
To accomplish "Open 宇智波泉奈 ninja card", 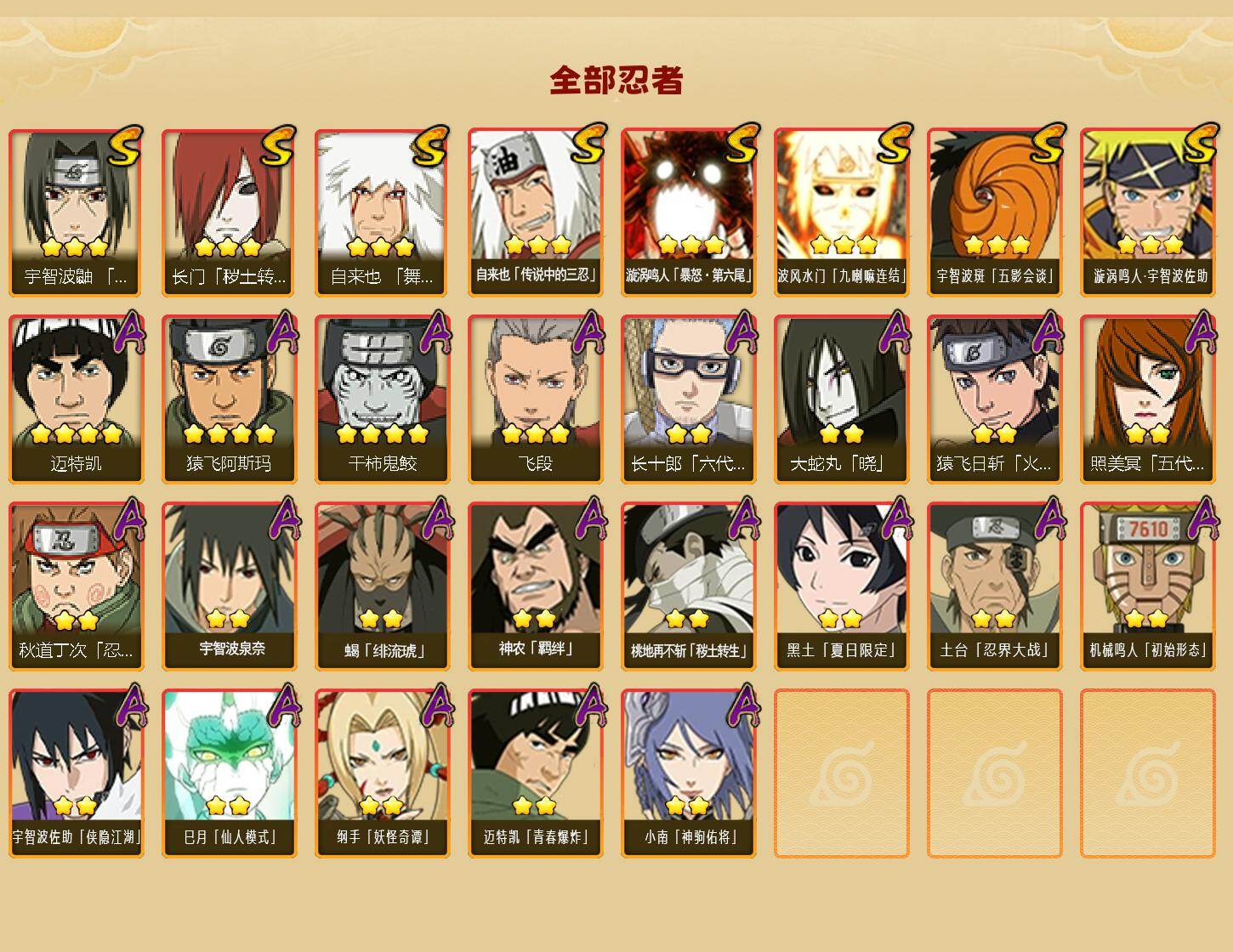I will coord(230,586).
